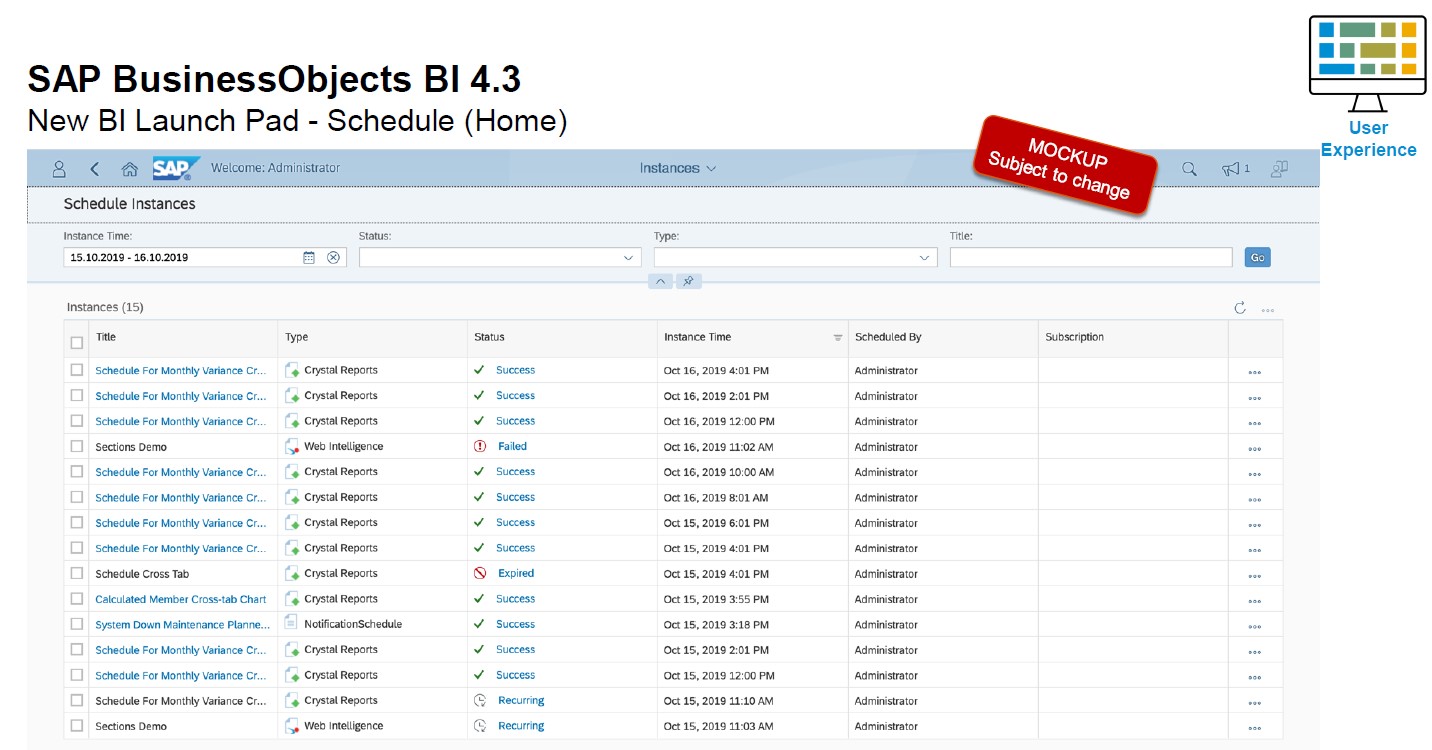Check the System Down Maintenance row

click(x=77, y=624)
